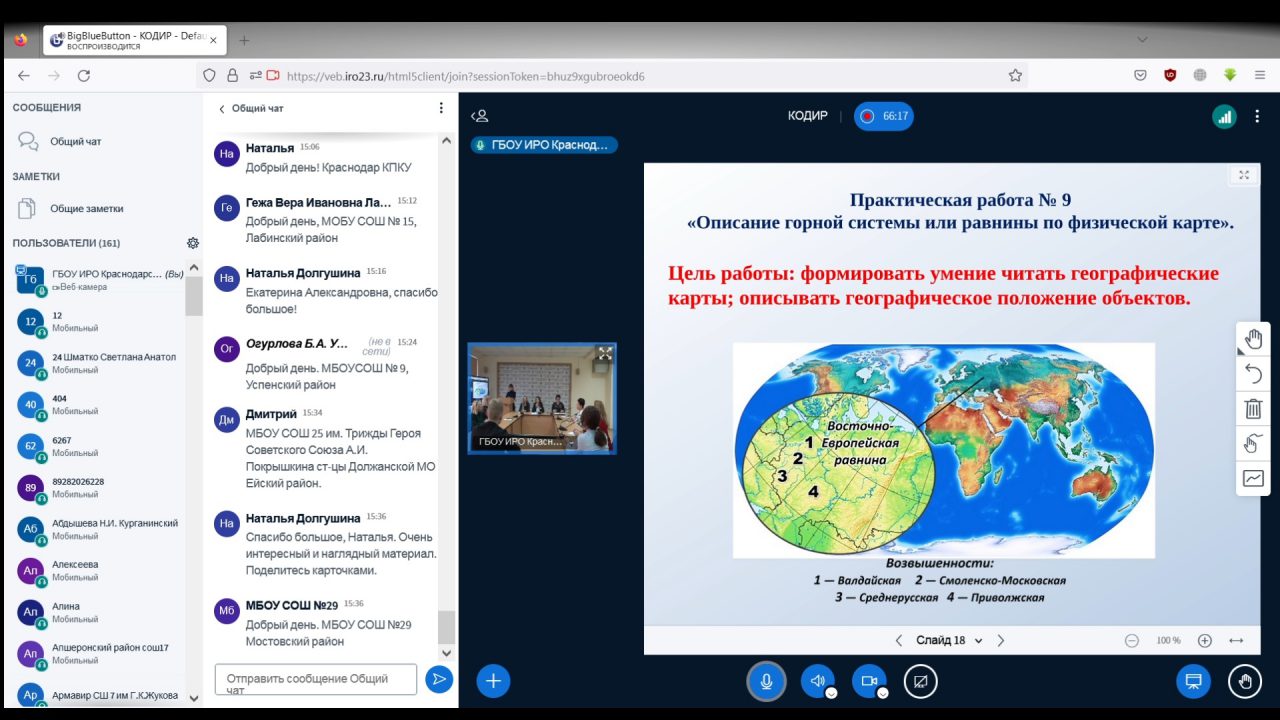Screen dimensions: 1280x720
Task: Make the presentation fullscreen
Action: (x=1244, y=175)
